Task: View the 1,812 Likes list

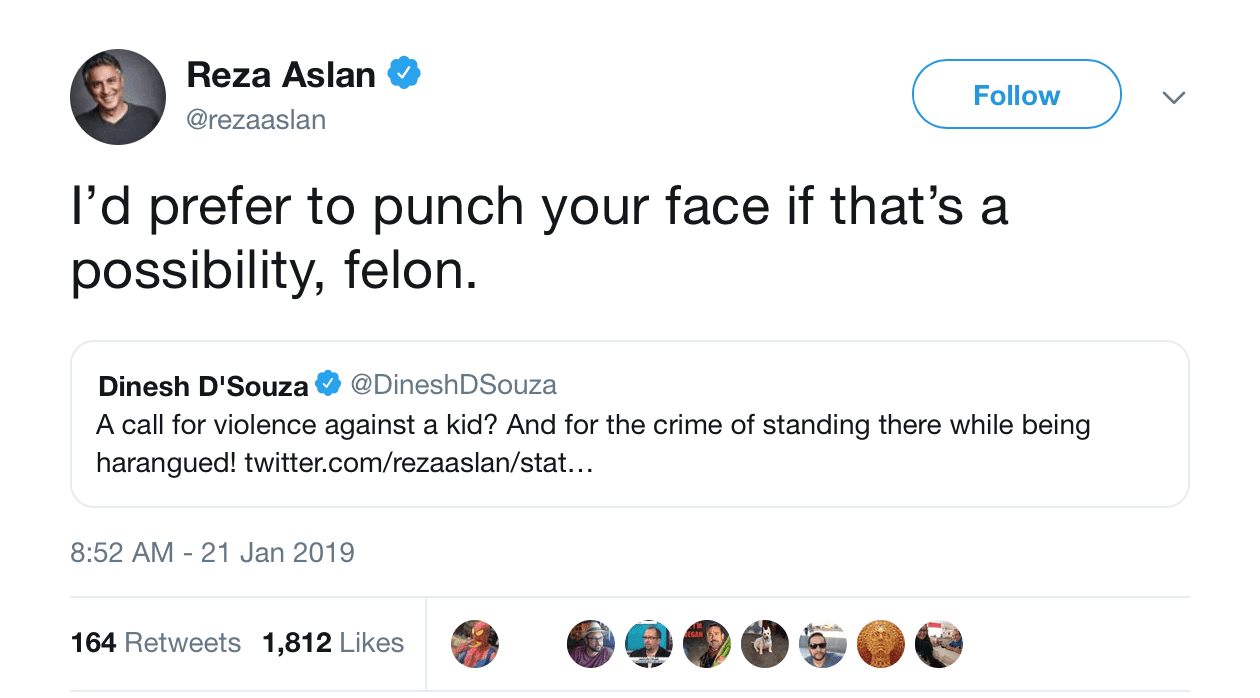Action: 333,642
